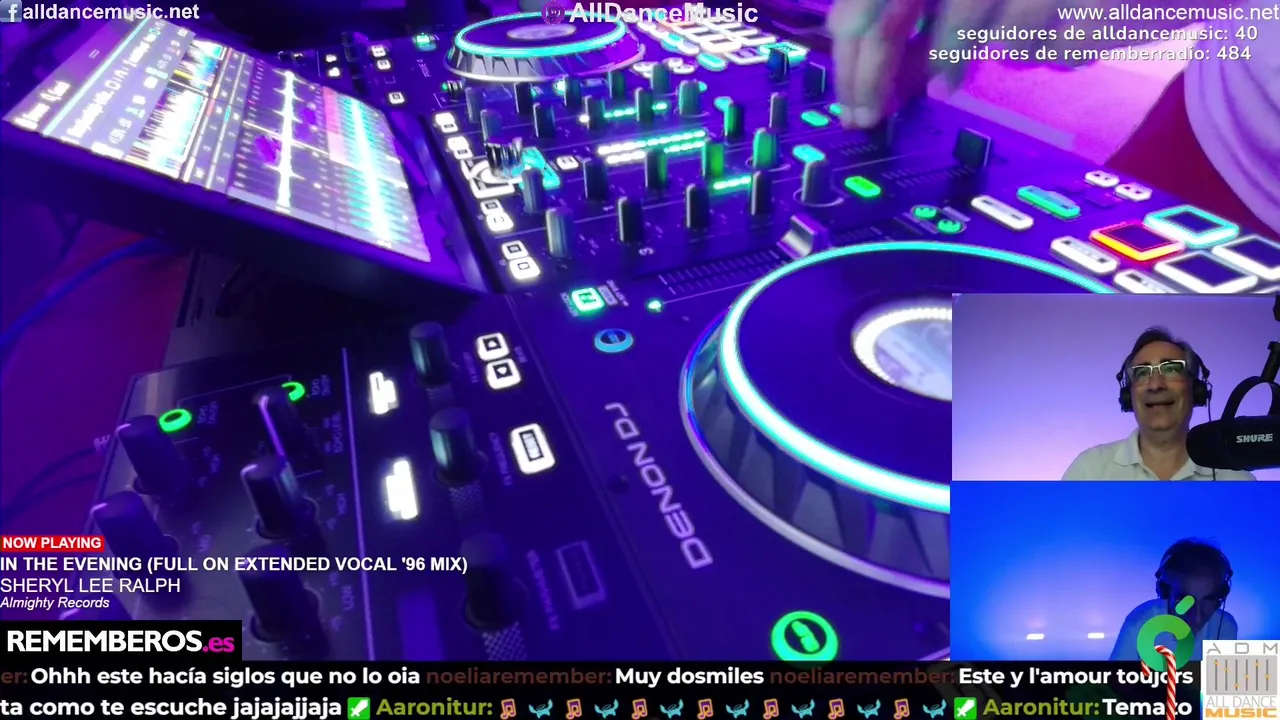Click the chat message 'Temazo'

1148,707
